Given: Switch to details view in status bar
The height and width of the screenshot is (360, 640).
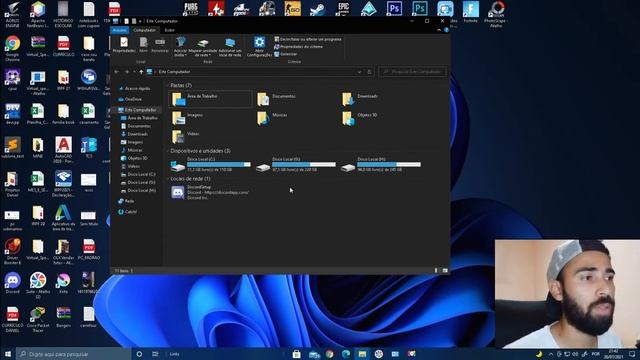Looking at the screenshot, I should pyautogui.click(x=436, y=270).
